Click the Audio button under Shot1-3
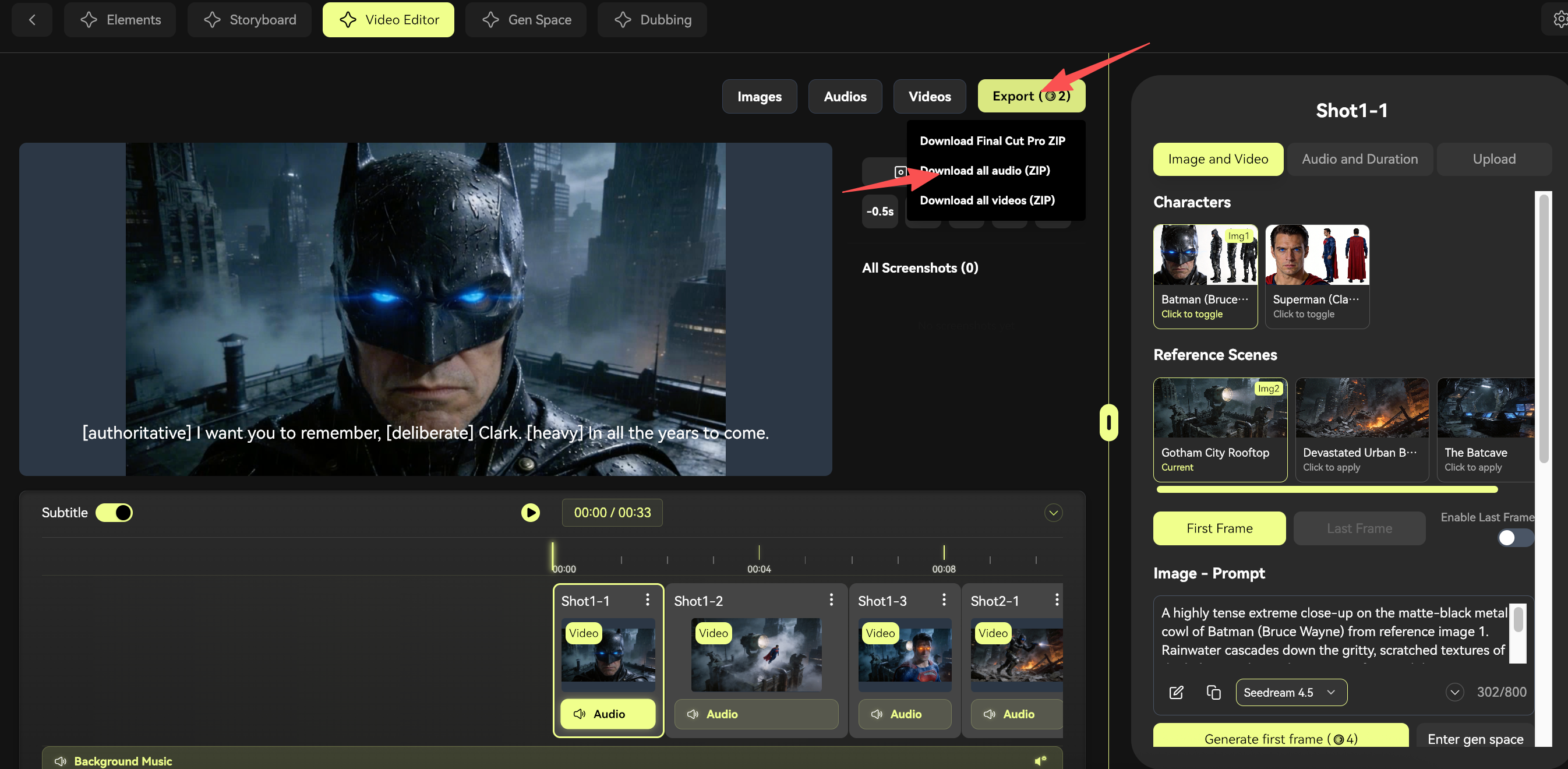This screenshot has width=1568, height=769. (905, 714)
